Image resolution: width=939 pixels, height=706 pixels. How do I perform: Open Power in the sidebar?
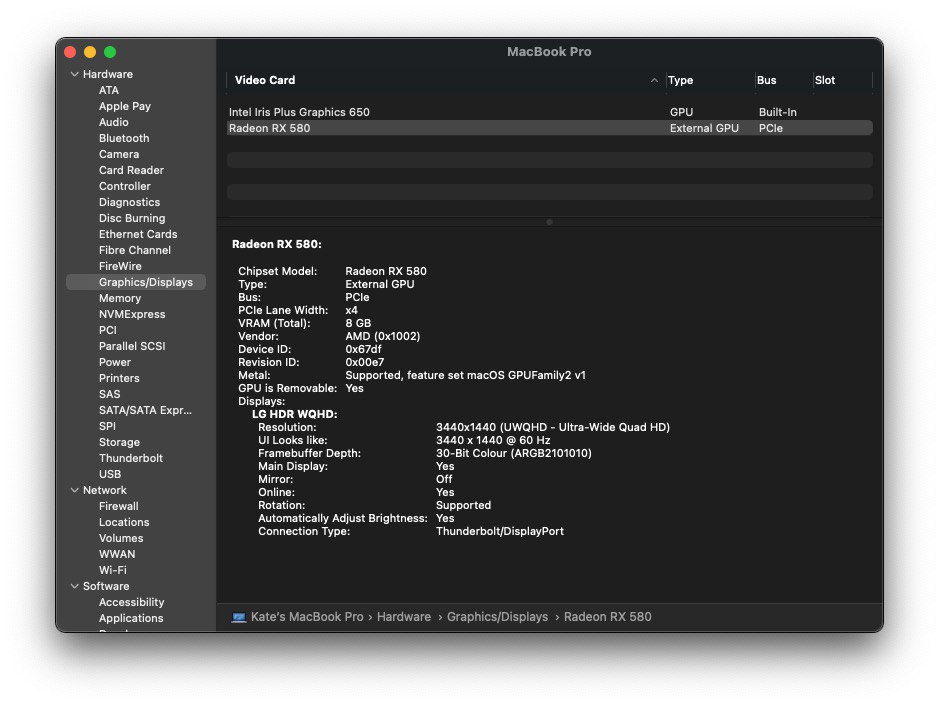point(114,362)
